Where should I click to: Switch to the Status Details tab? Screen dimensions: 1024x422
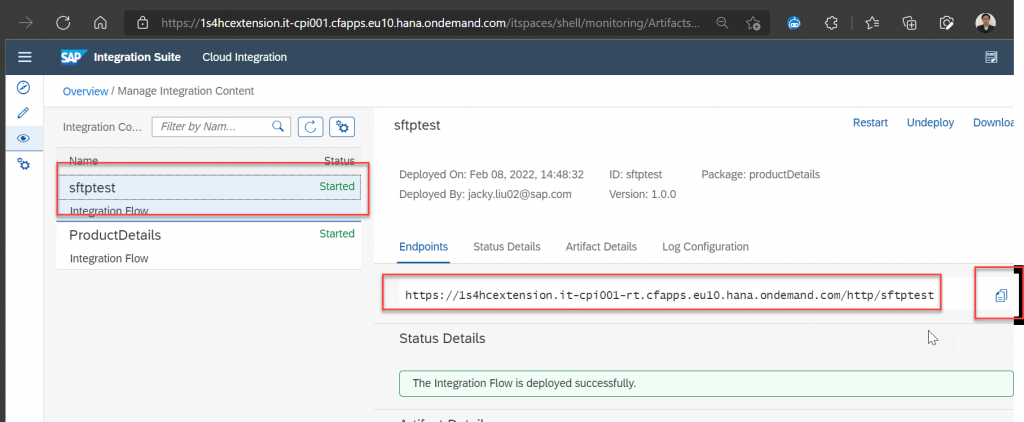pos(507,247)
